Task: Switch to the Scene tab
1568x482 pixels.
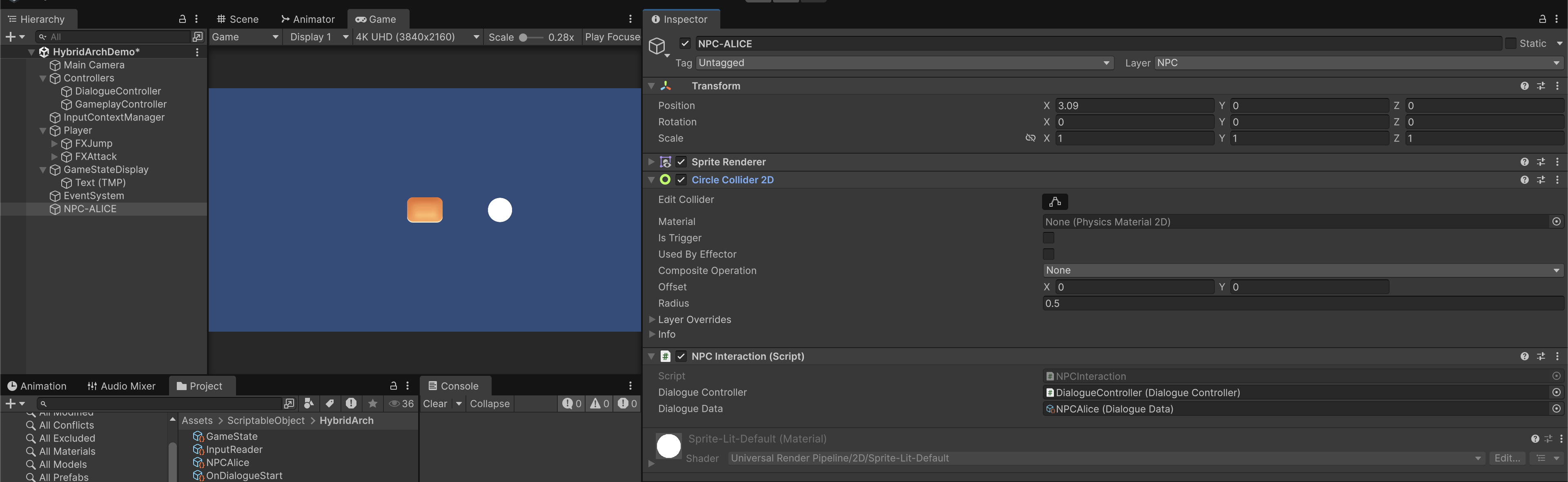Action: (x=238, y=19)
